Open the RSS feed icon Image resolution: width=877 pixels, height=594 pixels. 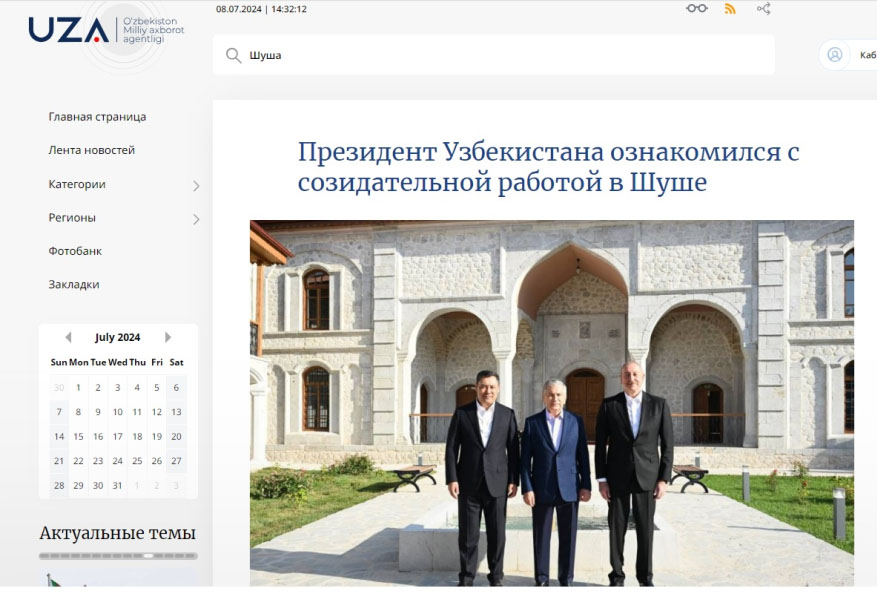point(730,8)
